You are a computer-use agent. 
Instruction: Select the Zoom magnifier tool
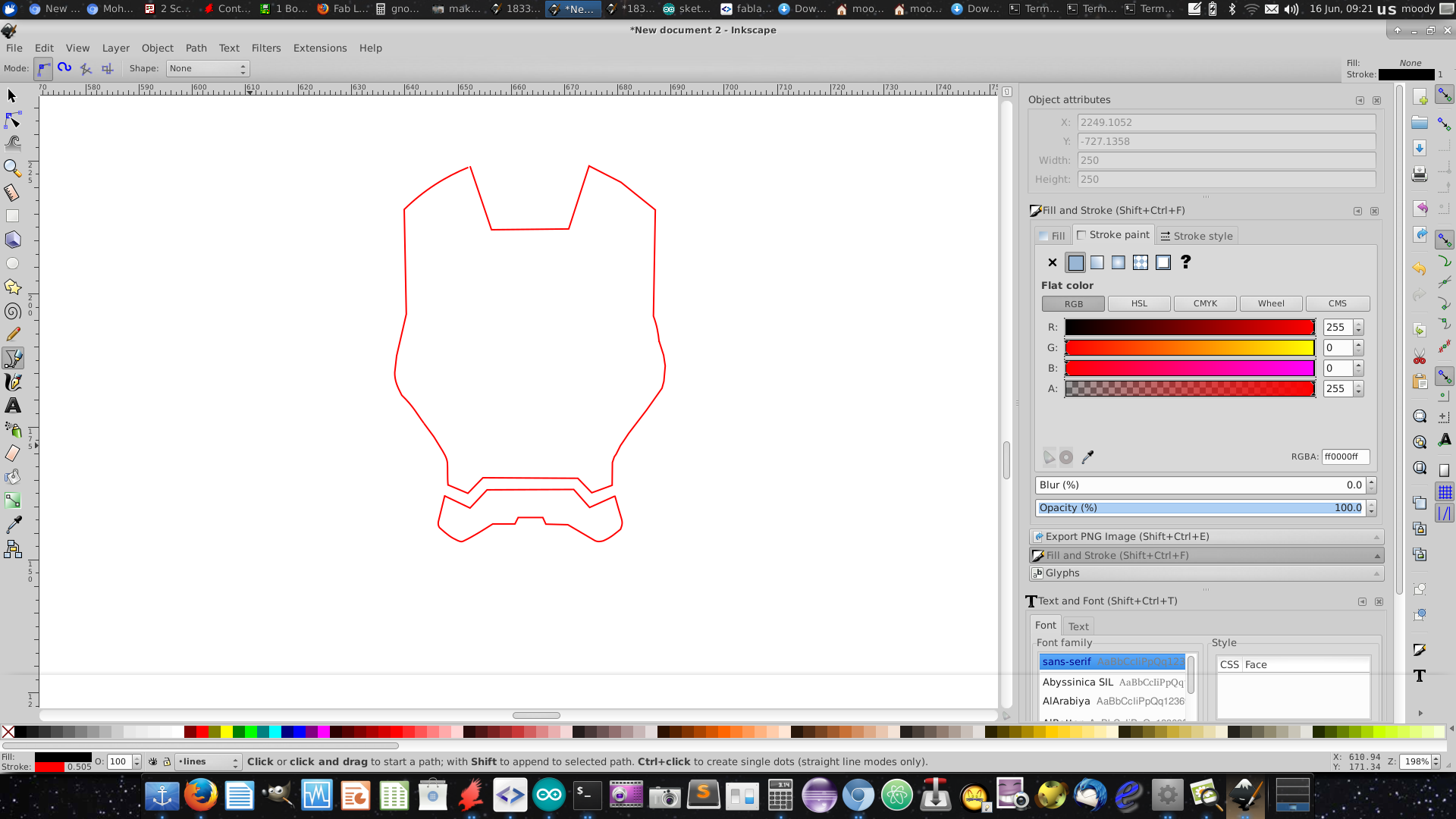[x=12, y=168]
